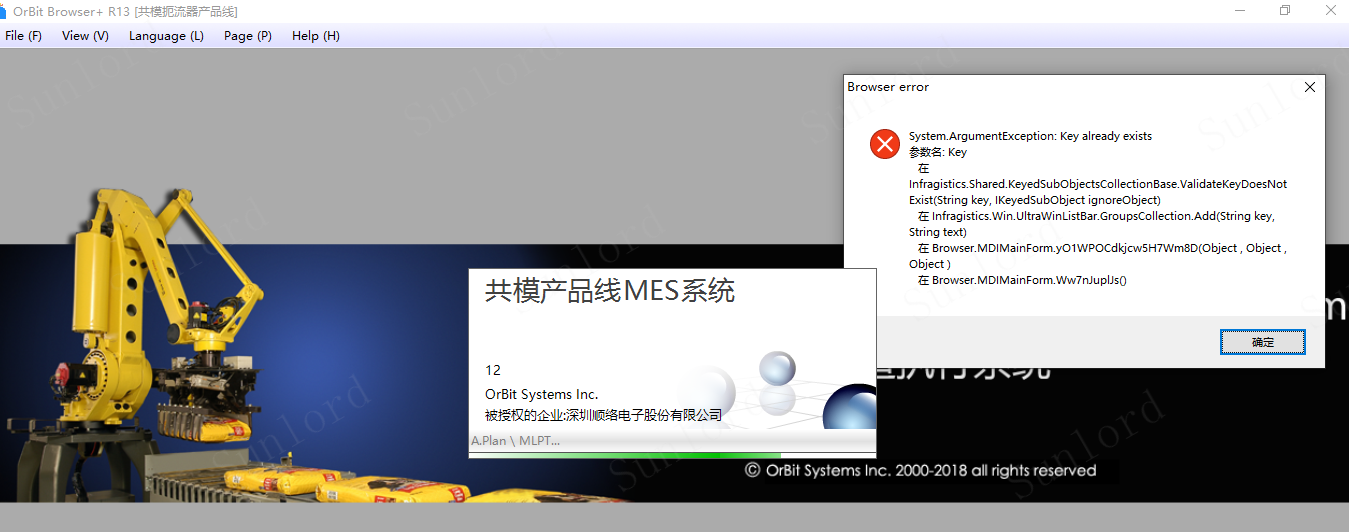Click 'OrBit Systems Inc.' on splash screen
The width and height of the screenshot is (1349, 532).
541,394
